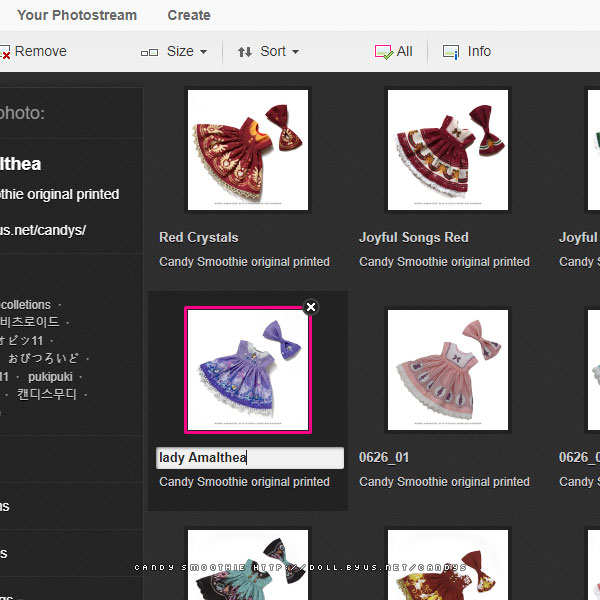Click the Remove photo icon
600x600 pixels.
point(5,52)
